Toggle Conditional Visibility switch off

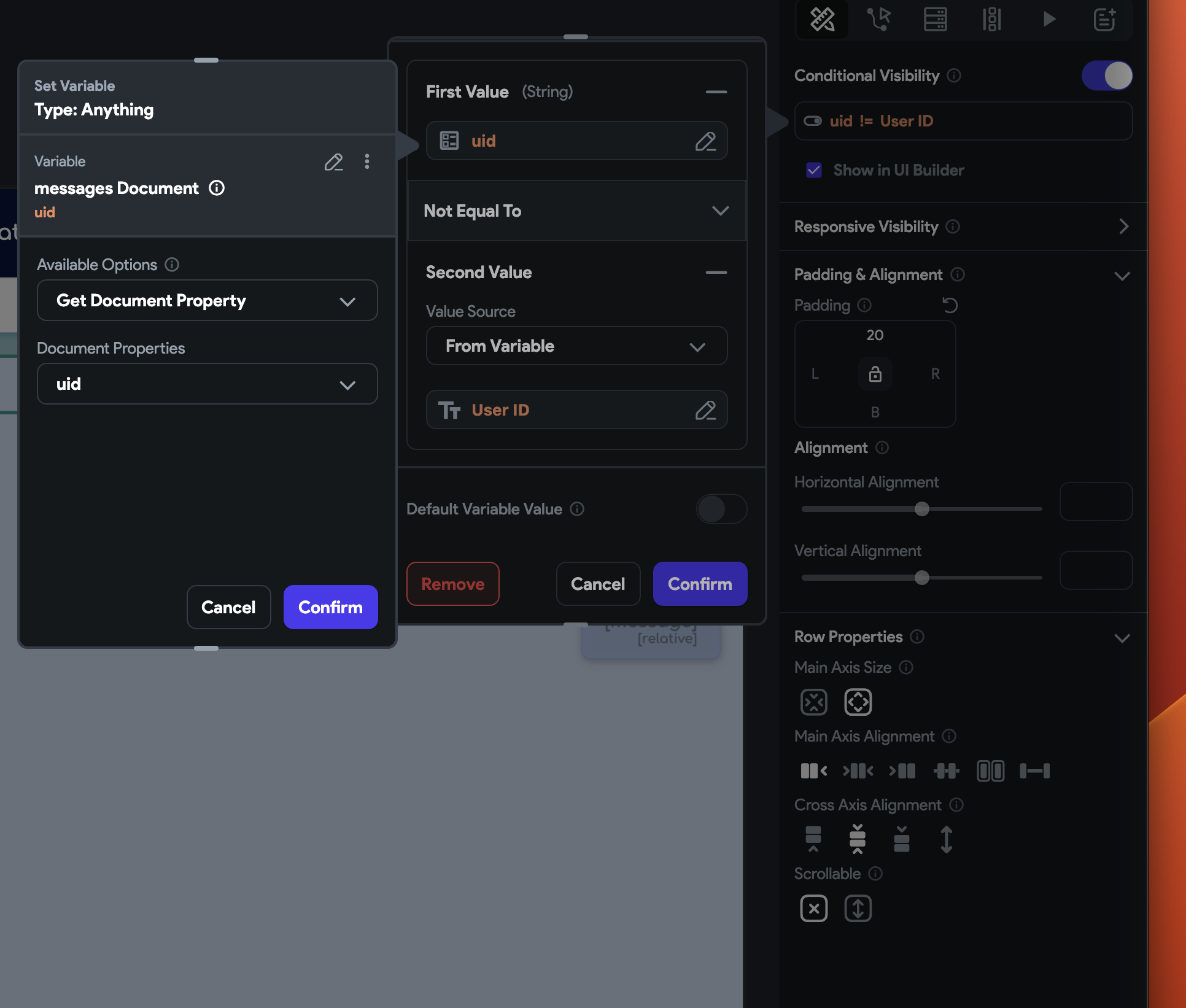[1107, 76]
